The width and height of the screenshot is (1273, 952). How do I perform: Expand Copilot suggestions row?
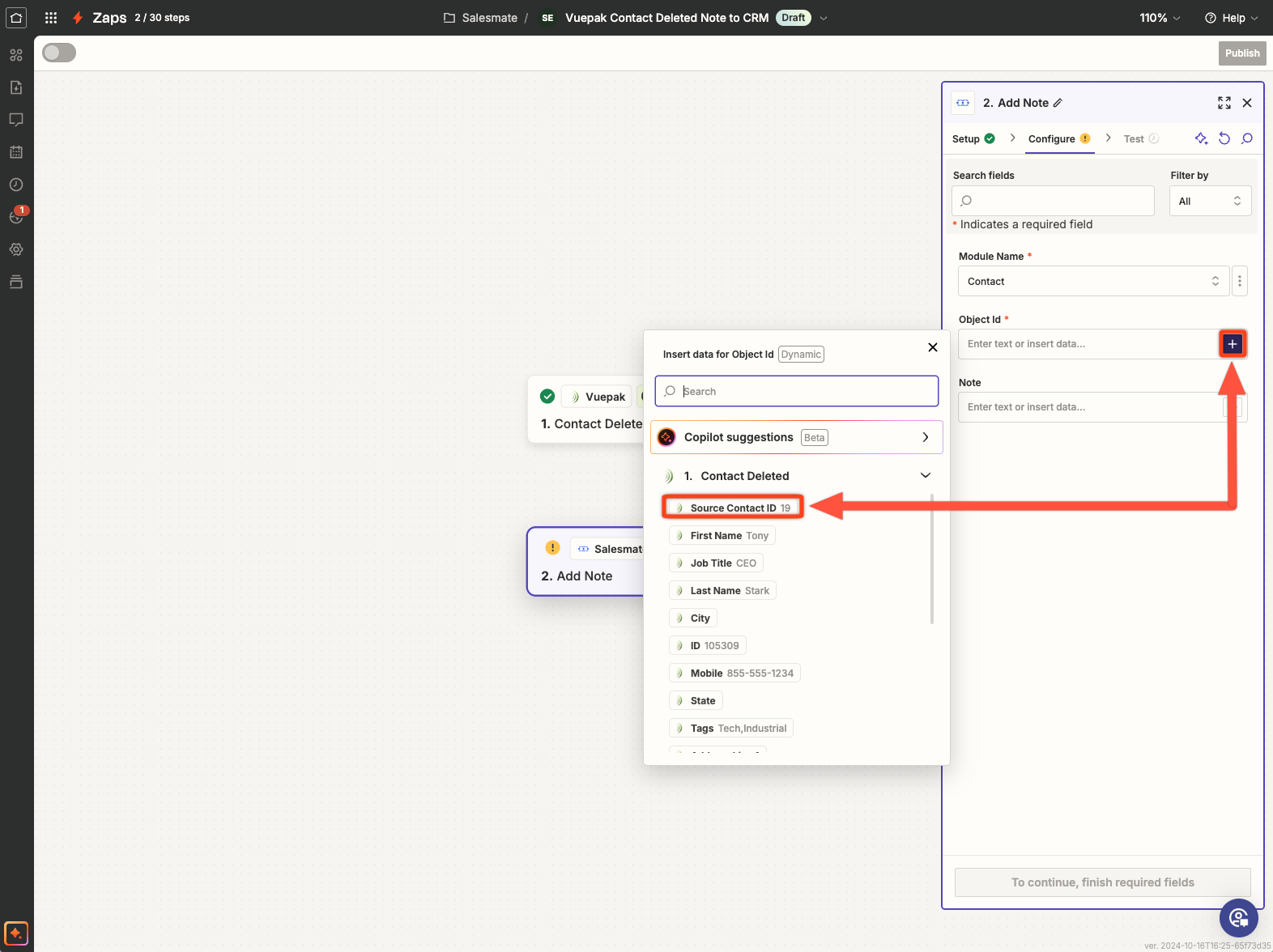pyautogui.click(x=925, y=437)
